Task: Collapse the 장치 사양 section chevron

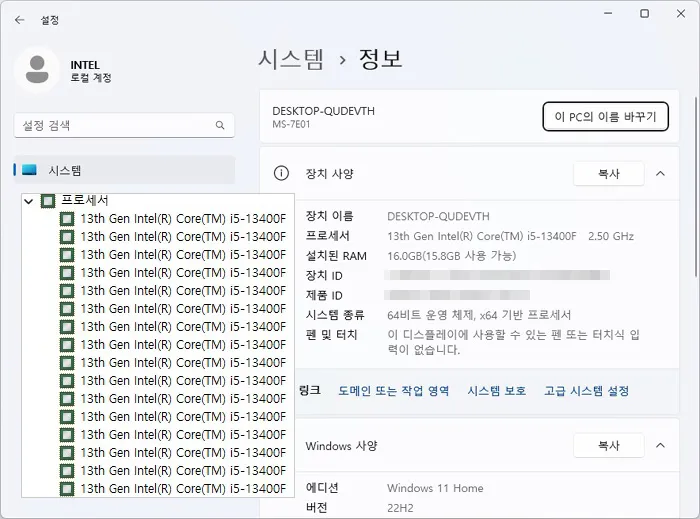Action: coord(660,174)
